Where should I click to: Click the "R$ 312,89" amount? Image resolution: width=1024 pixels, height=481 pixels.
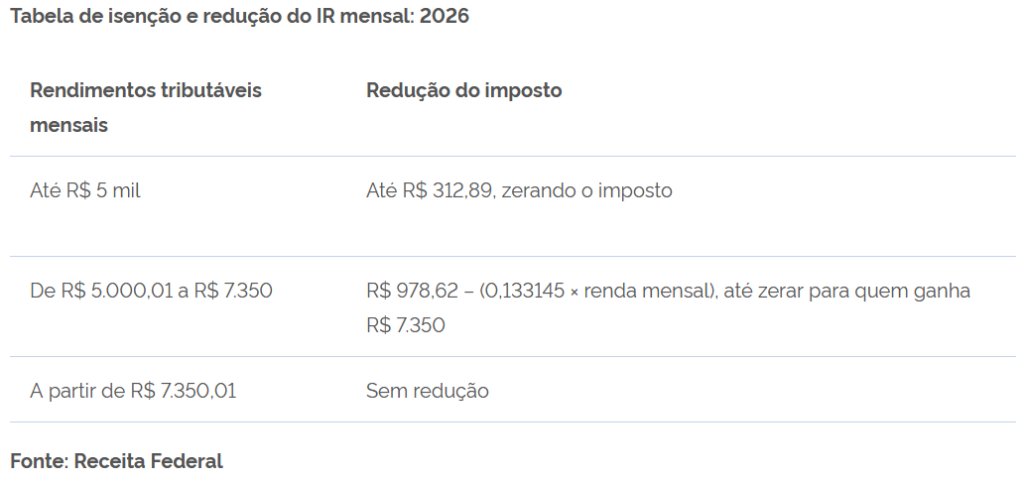[x=448, y=190]
